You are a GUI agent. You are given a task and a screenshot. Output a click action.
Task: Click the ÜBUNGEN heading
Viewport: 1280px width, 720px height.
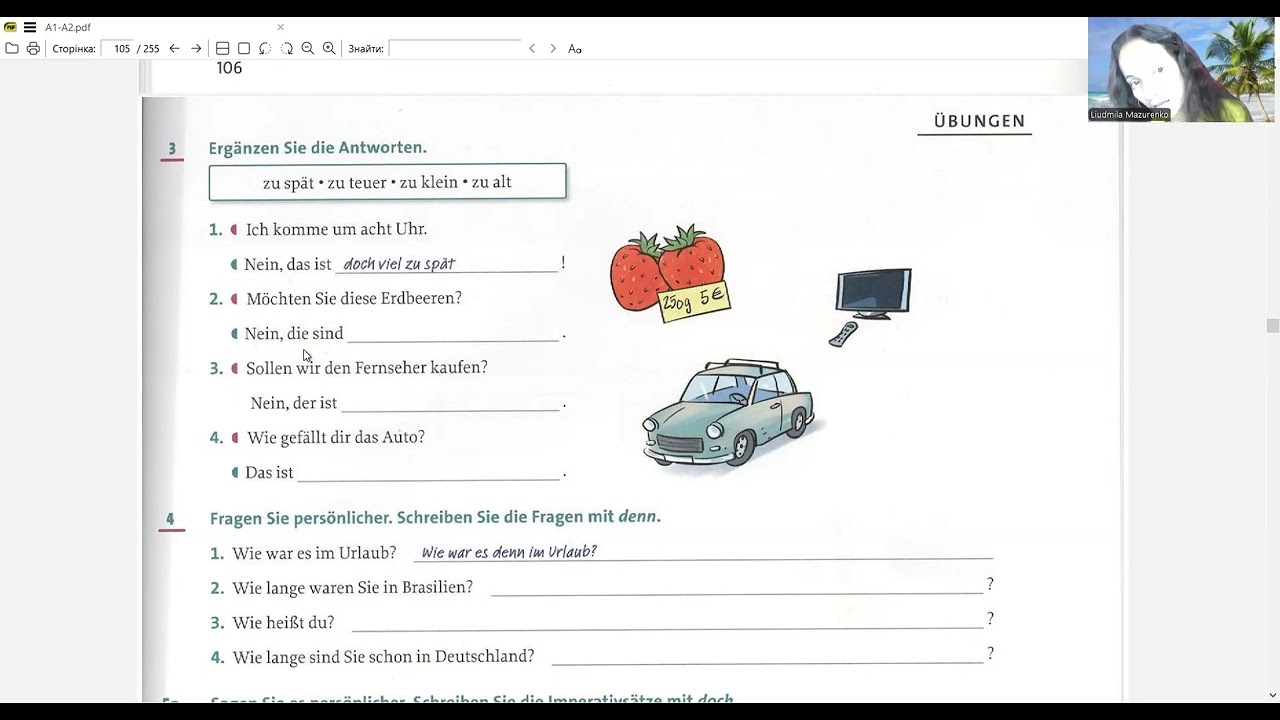coord(979,121)
